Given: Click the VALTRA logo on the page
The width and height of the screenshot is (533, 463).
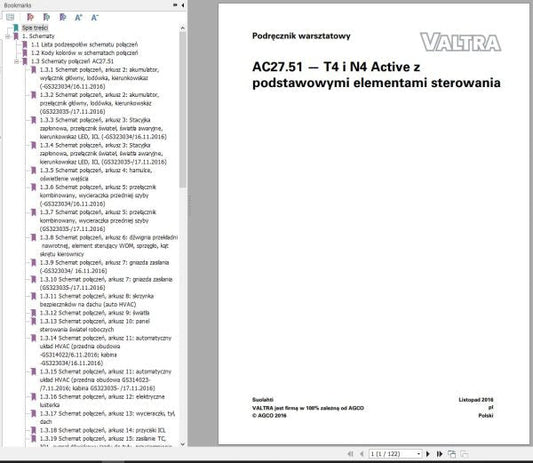Looking at the screenshot, I should pos(461,42).
